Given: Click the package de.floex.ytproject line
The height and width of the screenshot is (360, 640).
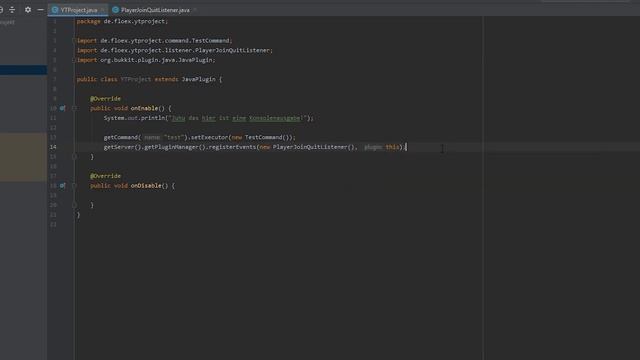Looking at the screenshot, I should coord(122,21).
